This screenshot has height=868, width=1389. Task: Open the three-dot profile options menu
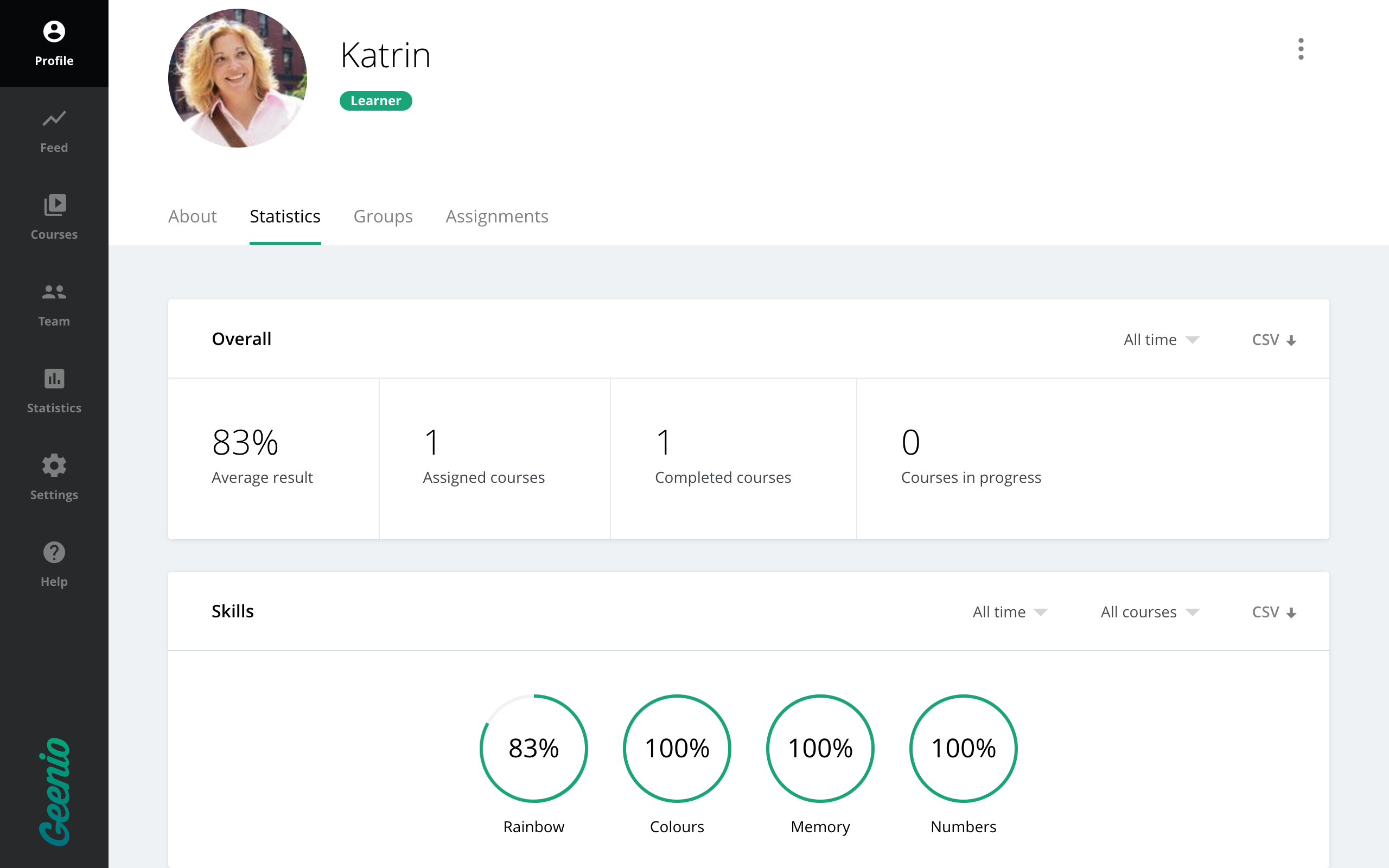1301,49
